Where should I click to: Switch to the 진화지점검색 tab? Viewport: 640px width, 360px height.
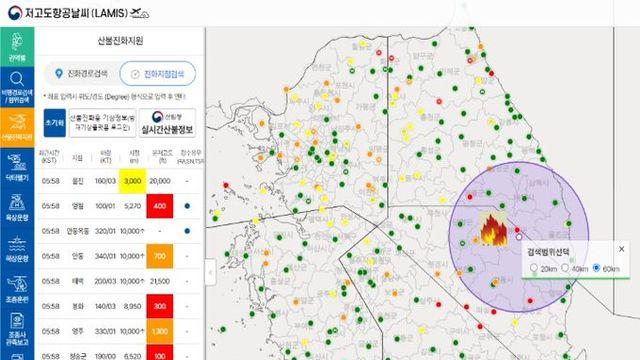158,74
